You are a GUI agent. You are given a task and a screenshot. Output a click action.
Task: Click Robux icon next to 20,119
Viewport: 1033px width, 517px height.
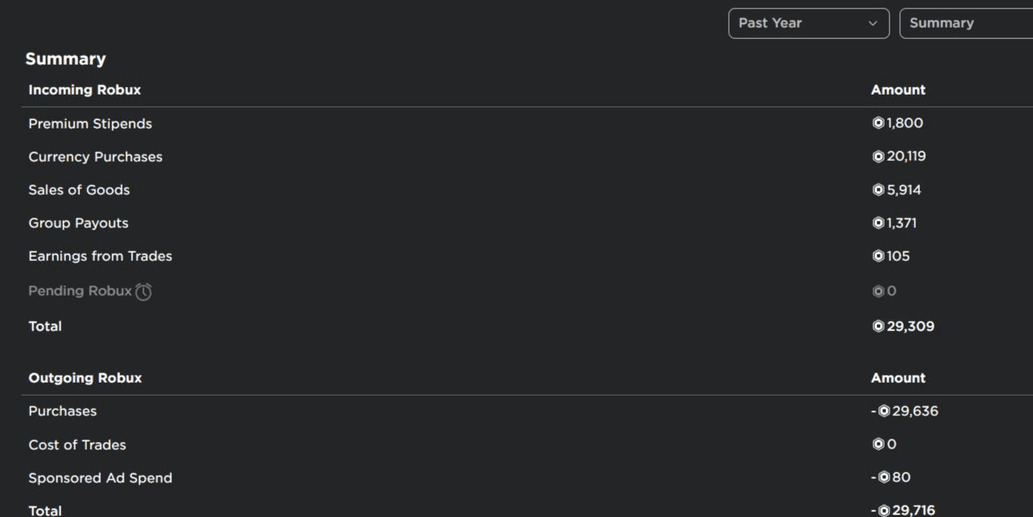[x=878, y=156]
